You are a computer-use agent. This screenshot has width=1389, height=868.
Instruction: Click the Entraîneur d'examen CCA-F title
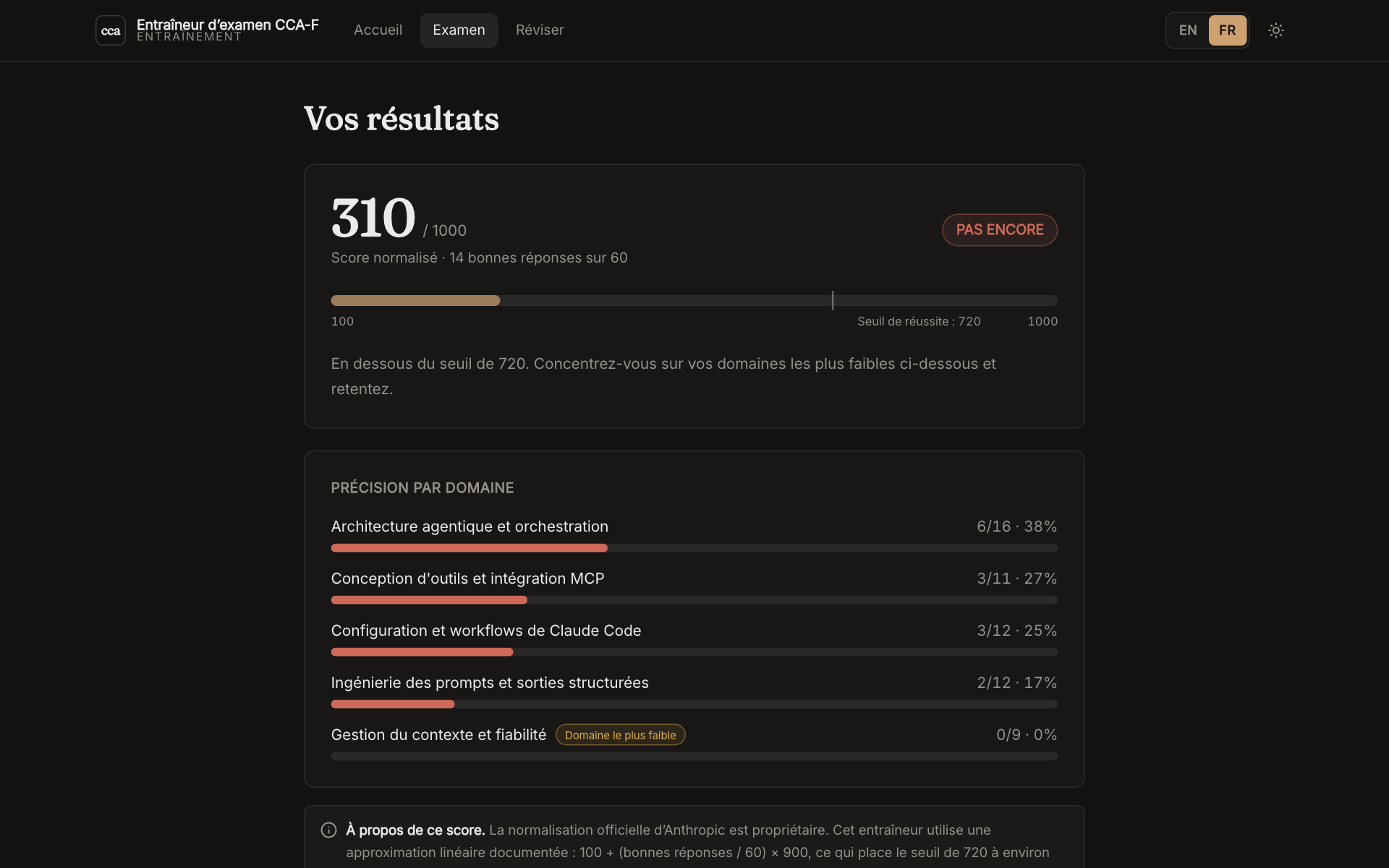pos(228,25)
